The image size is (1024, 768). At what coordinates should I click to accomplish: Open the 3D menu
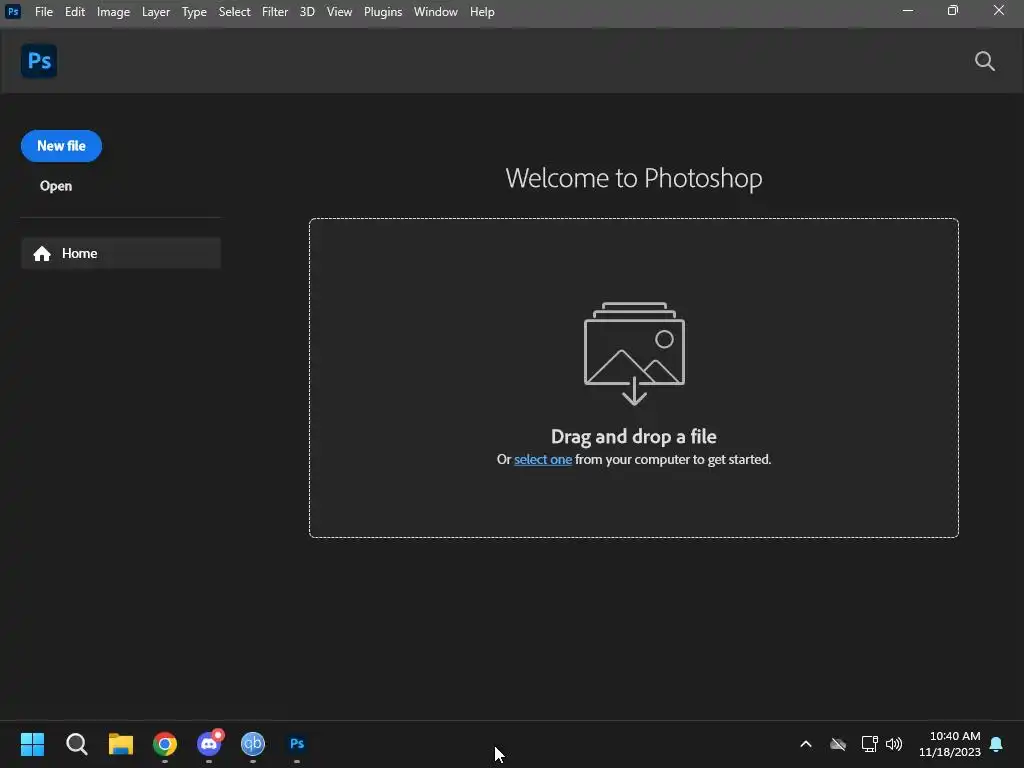point(307,12)
